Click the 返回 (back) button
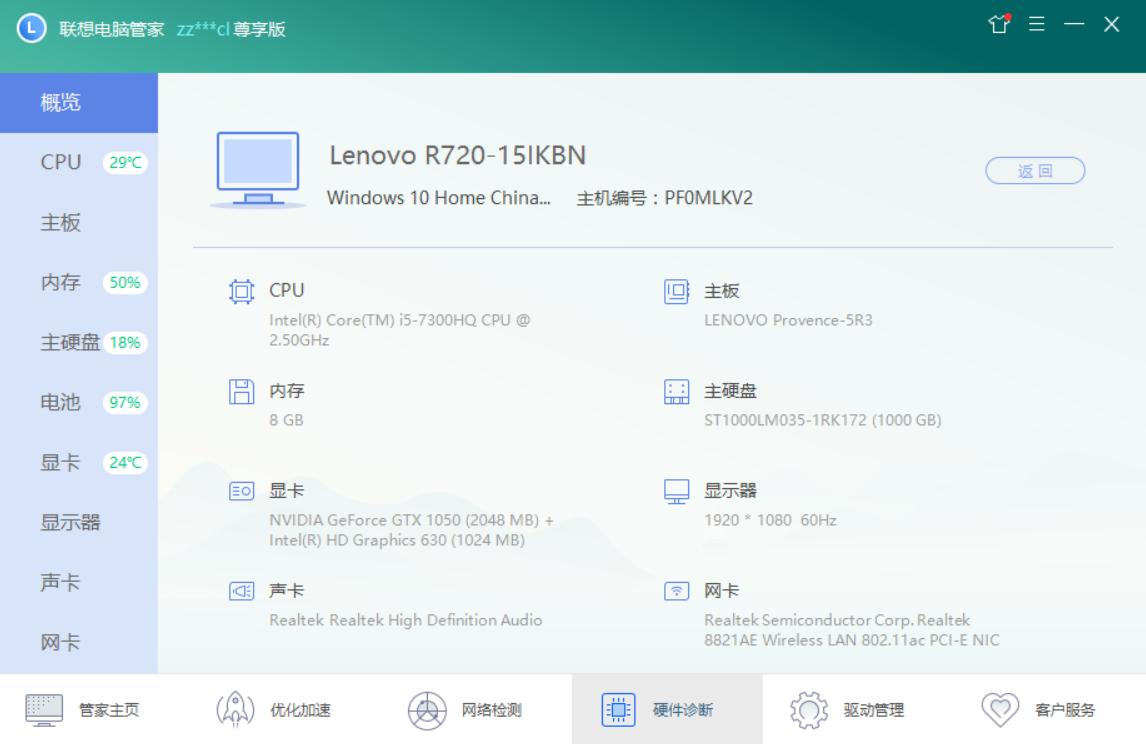This screenshot has height=744, width=1146. coord(1036,170)
